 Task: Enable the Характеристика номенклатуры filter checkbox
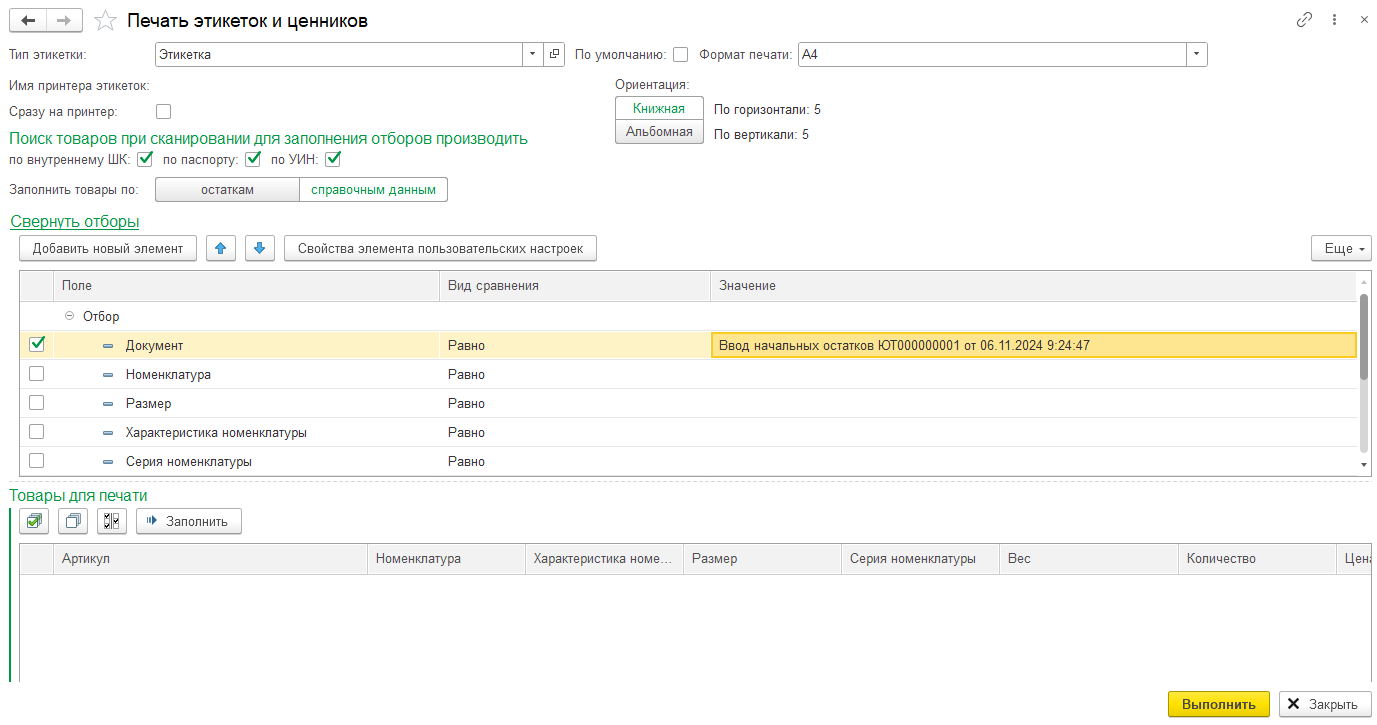point(37,432)
